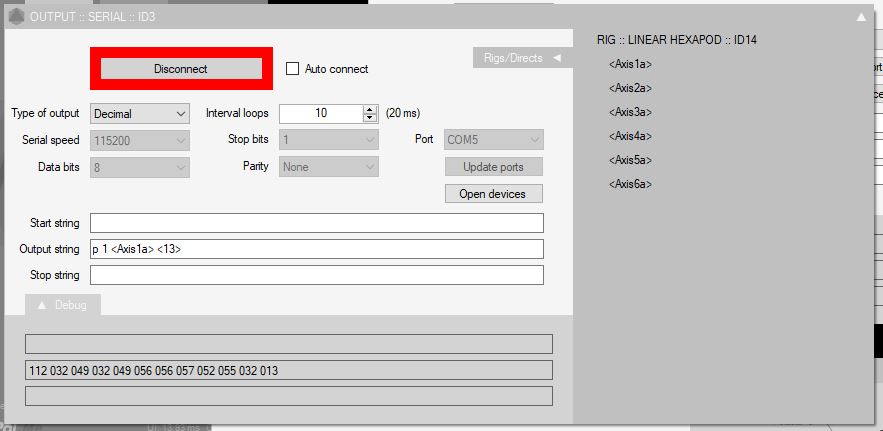Select the <Axis2a> entry
Image resolution: width=883 pixels, height=431 pixels.
coord(630,88)
